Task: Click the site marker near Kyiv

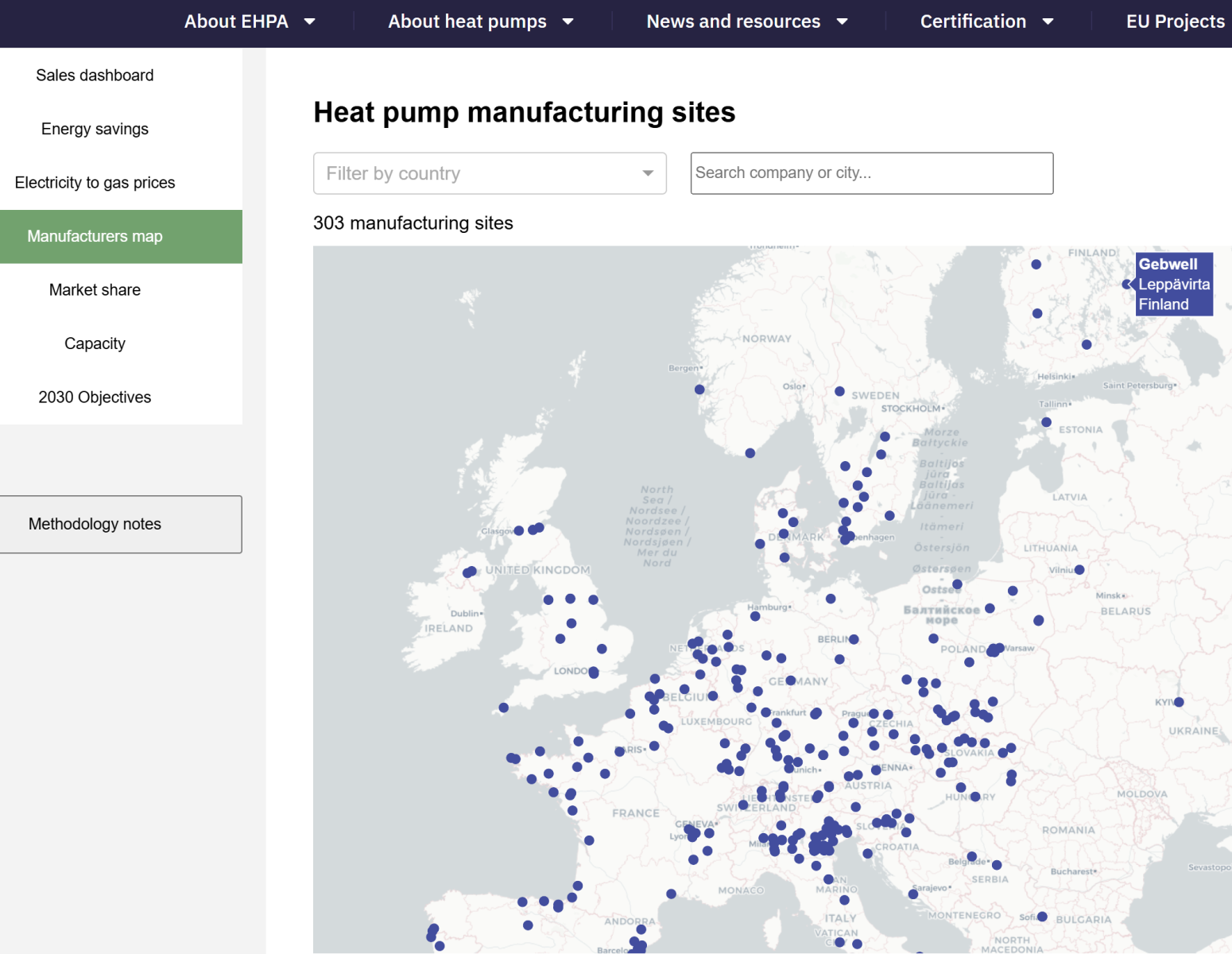Action: [1179, 702]
